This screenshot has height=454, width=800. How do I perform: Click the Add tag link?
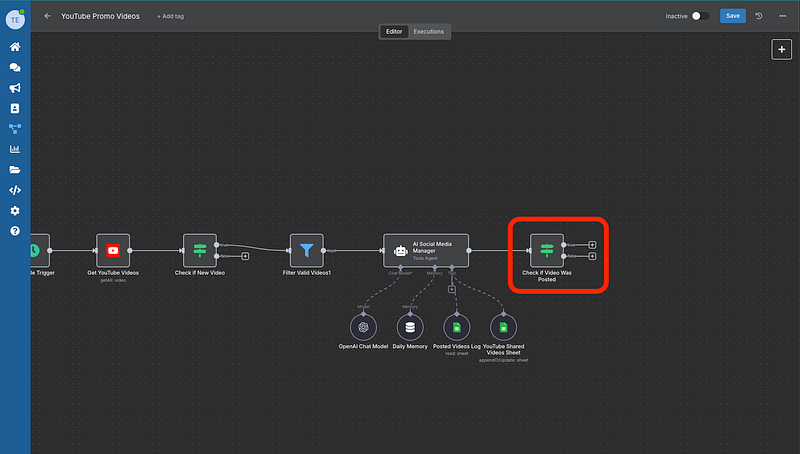pyautogui.click(x=171, y=17)
